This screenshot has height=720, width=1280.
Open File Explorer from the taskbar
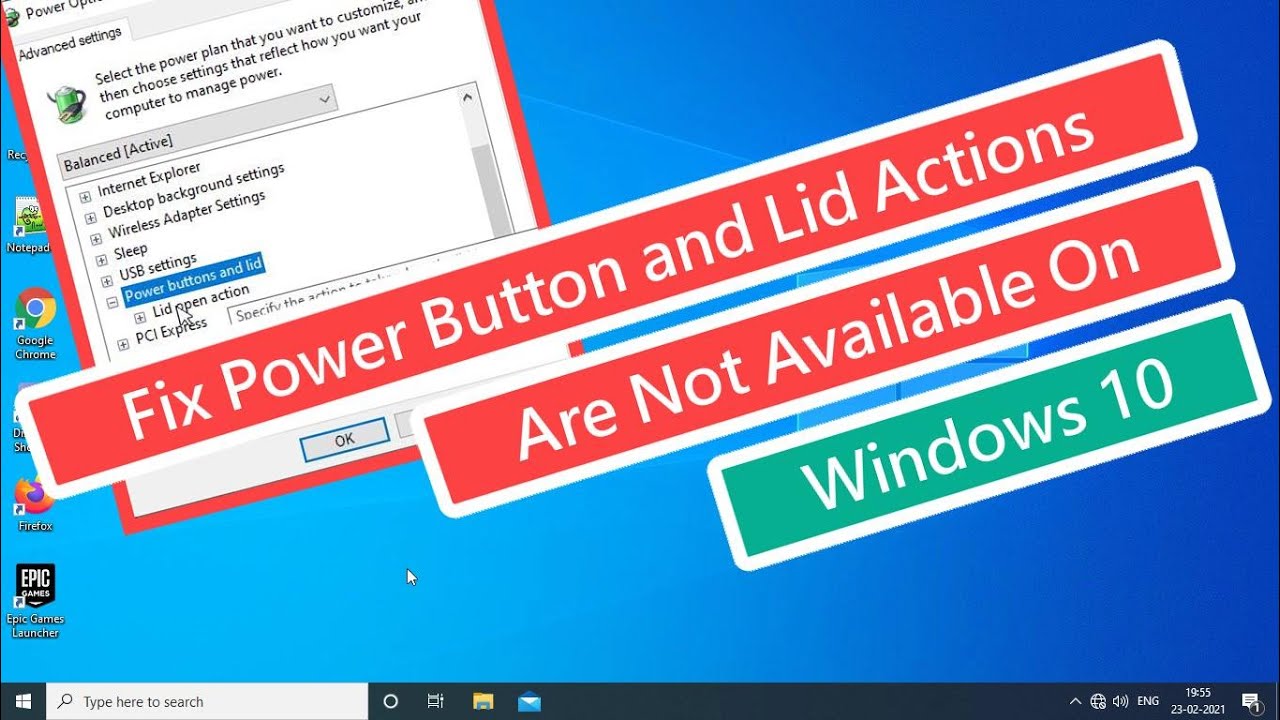pos(483,701)
